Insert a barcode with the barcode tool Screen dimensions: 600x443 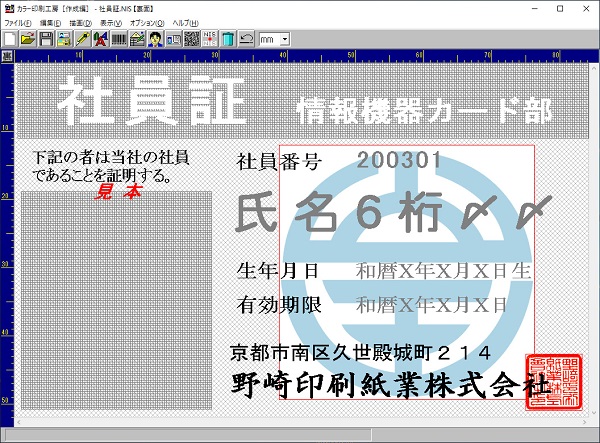pyautogui.click(x=119, y=39)
